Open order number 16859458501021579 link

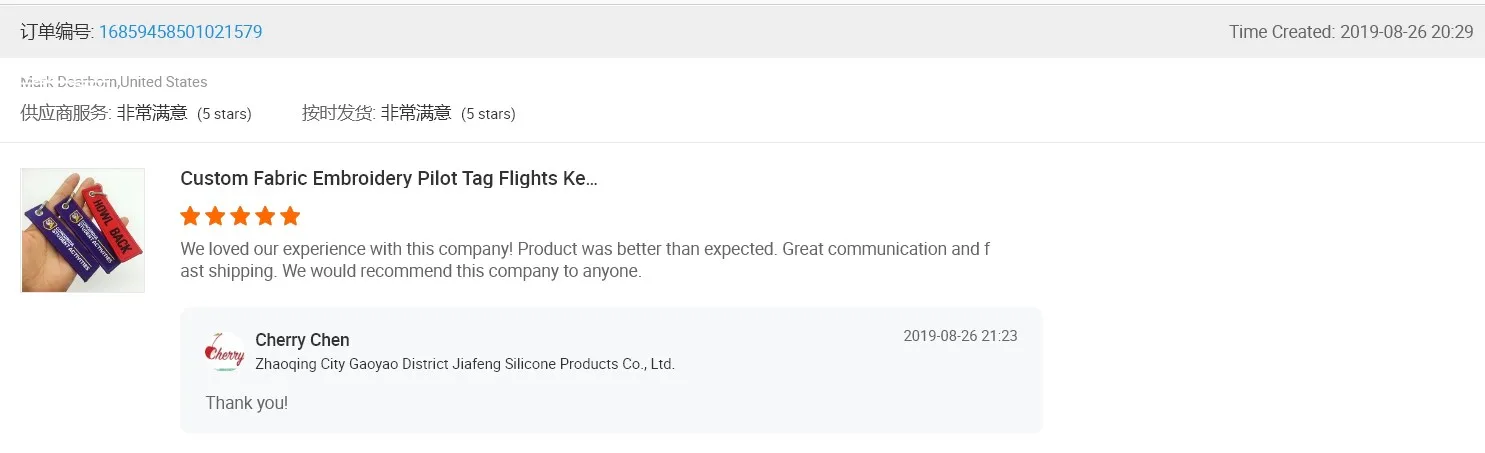tap(180, 32)
